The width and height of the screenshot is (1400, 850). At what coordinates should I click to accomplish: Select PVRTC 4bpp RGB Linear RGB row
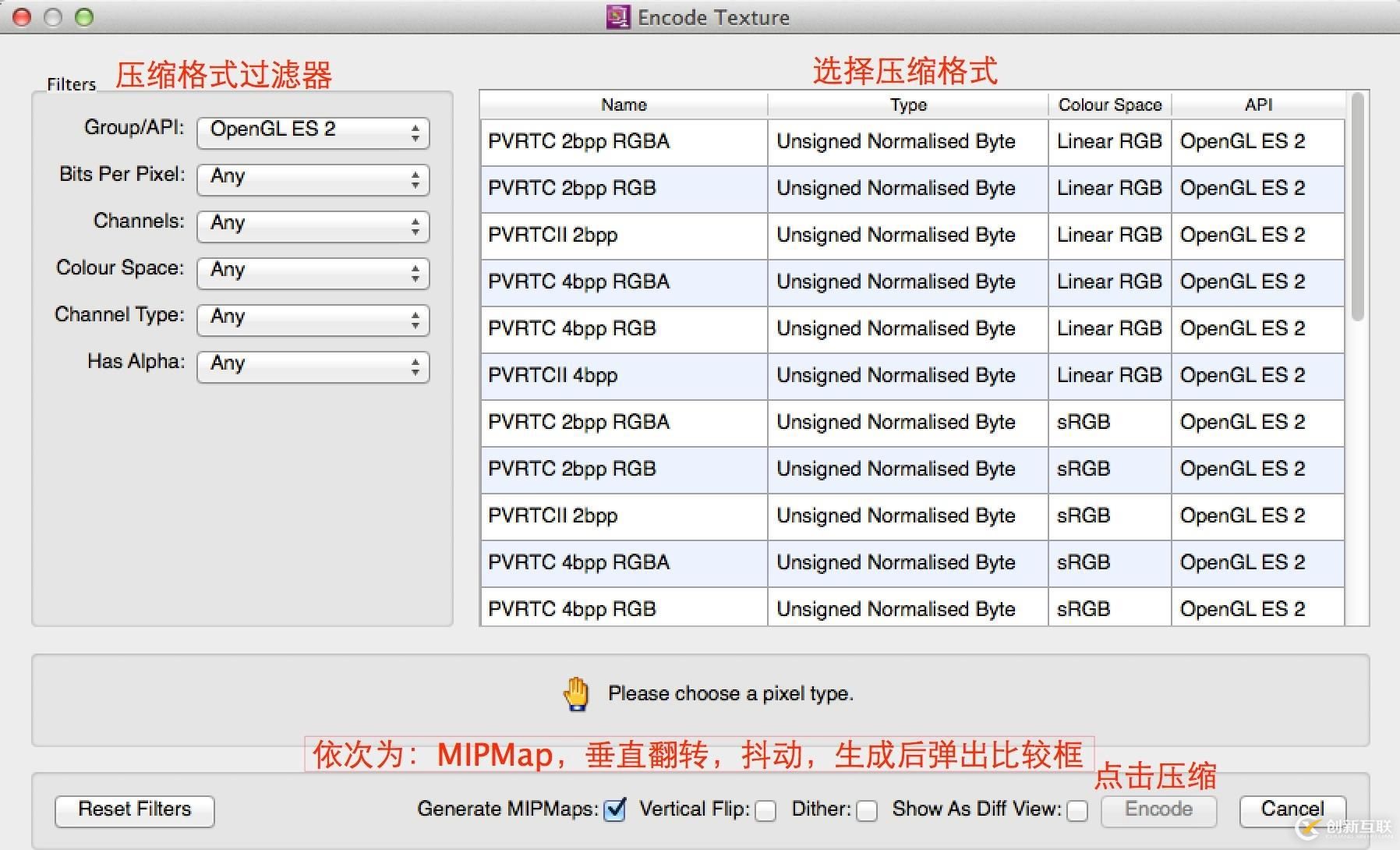(912, 329)
